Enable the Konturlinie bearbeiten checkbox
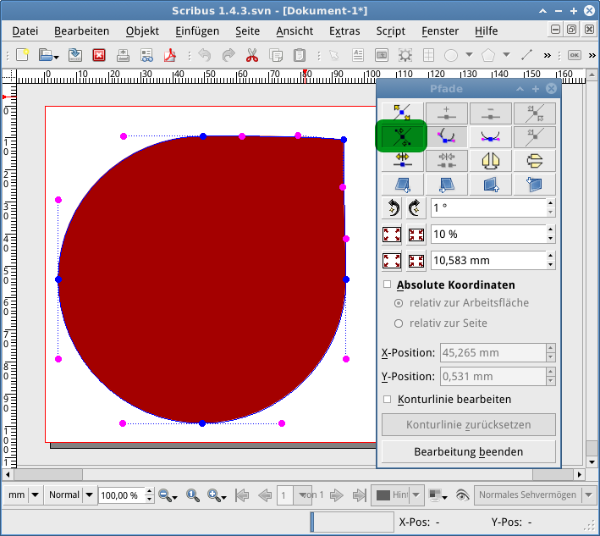Image resolution: width=600 pixels, height=536 pixels. click(x=388, y=399)
